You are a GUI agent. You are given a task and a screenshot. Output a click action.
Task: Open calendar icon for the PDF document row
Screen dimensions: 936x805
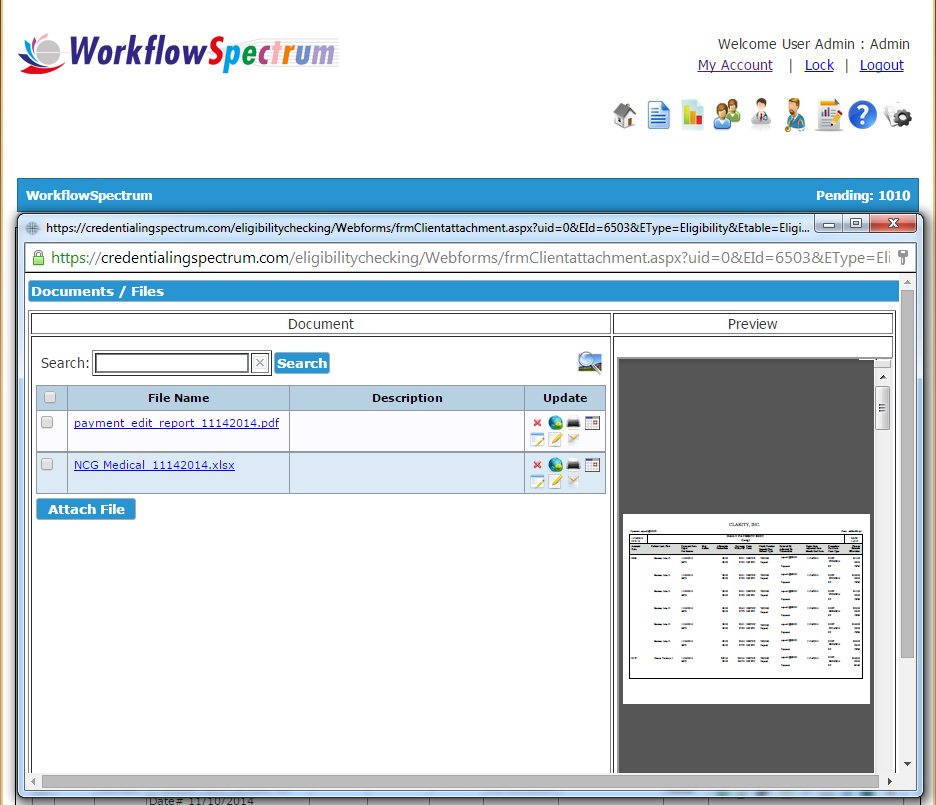[592, 423]
